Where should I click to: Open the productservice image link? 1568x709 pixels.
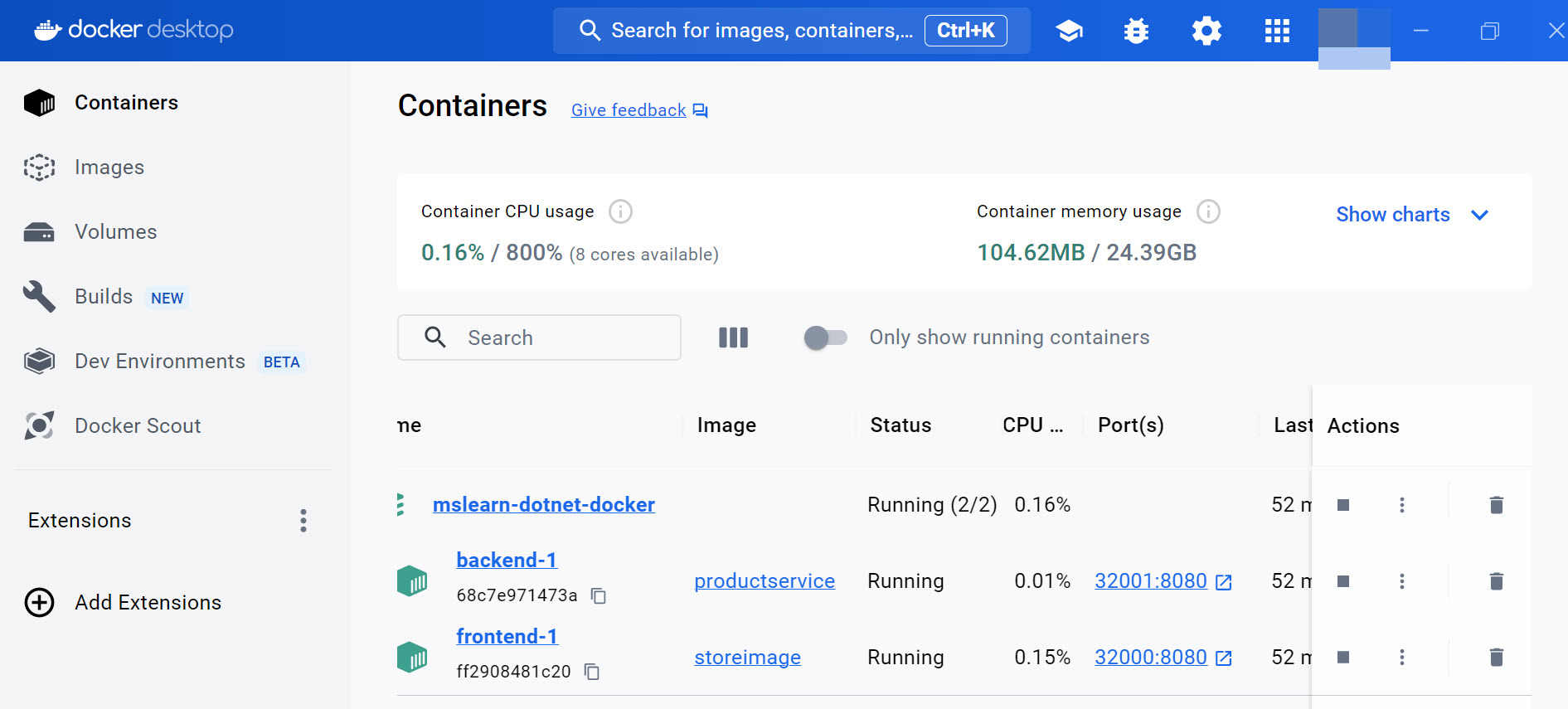point(765,581)
